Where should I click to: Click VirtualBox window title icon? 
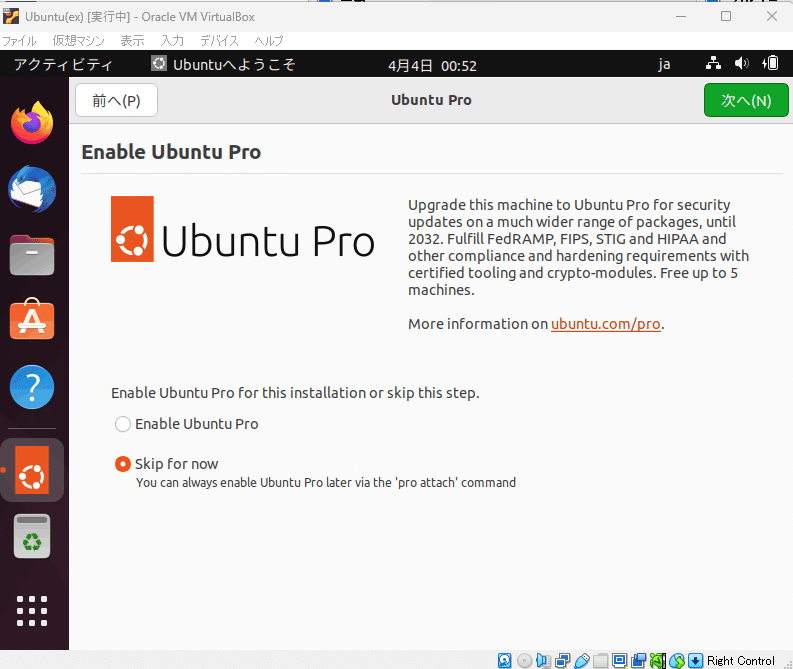coord(11,16)
